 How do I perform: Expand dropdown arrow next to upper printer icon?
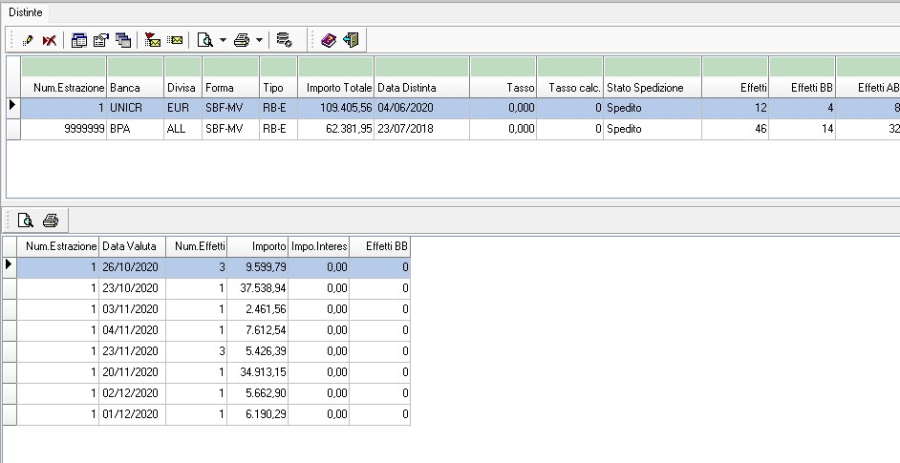point(258,40)
